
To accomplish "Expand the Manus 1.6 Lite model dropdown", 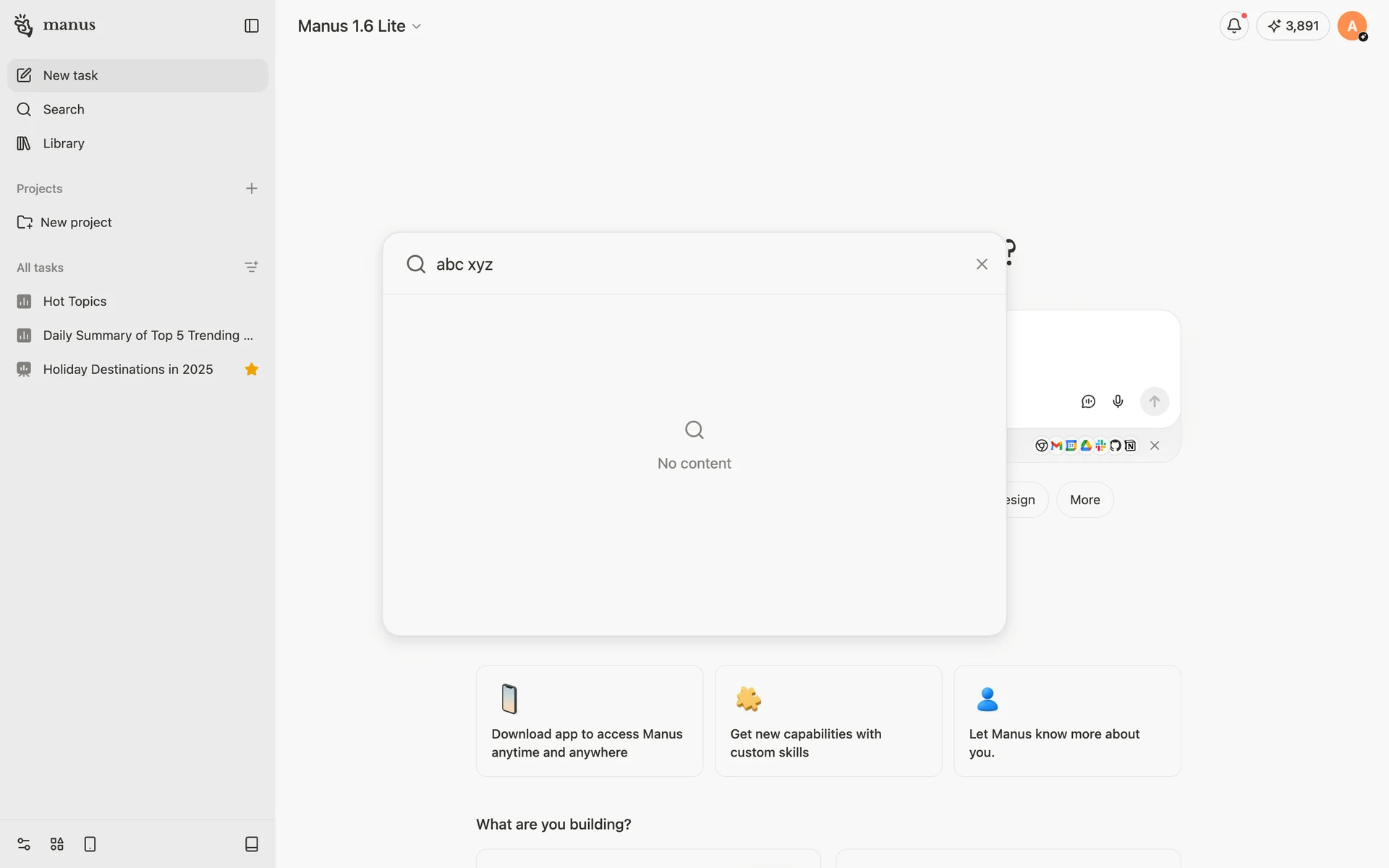I will [x=360, y=26].
